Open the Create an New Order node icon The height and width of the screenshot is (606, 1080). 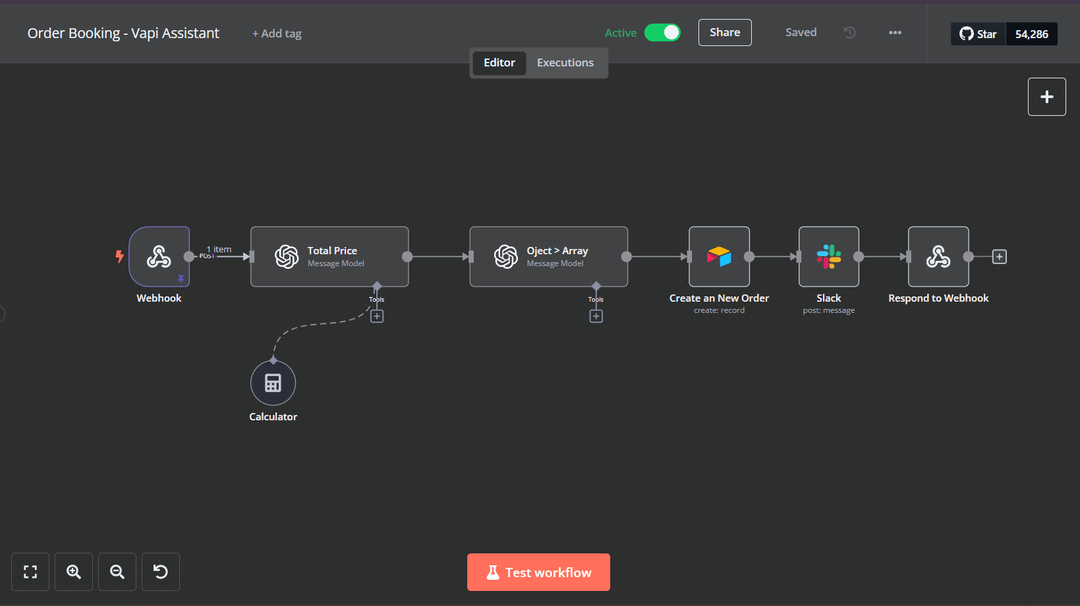click(719, 256)
